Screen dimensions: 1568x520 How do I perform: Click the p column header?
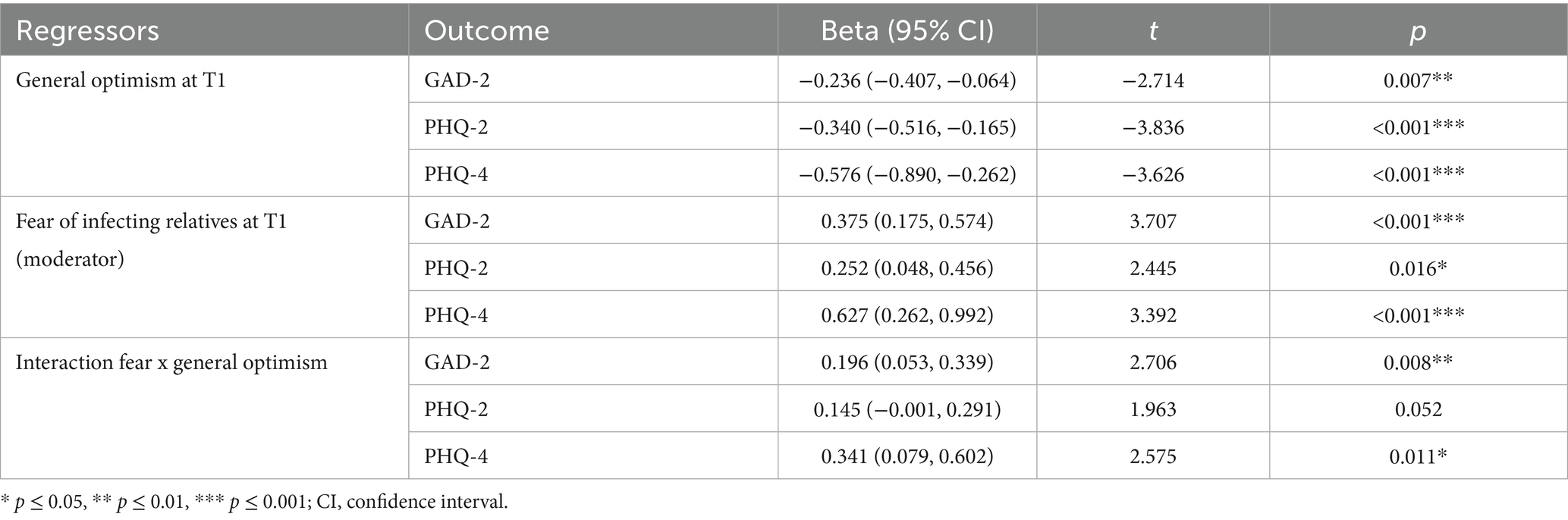point(1418,31)
